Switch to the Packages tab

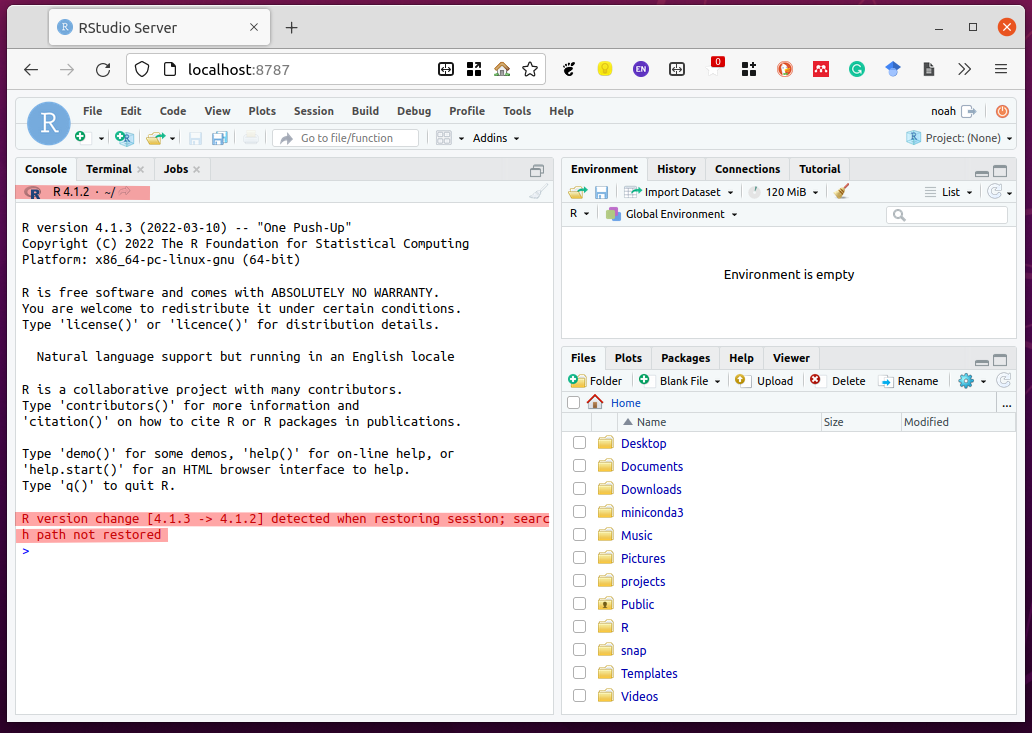(685, 358)
